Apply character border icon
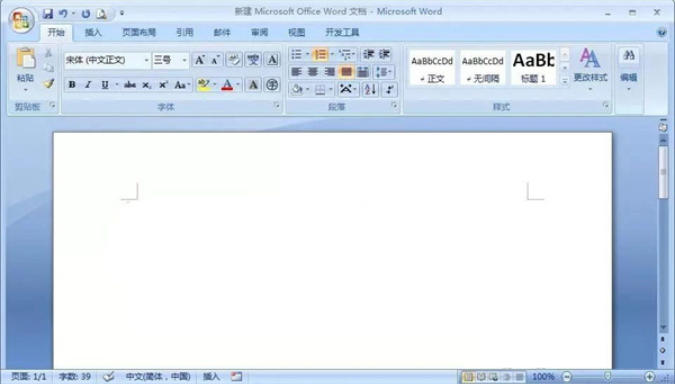 (x=272, y=60)
